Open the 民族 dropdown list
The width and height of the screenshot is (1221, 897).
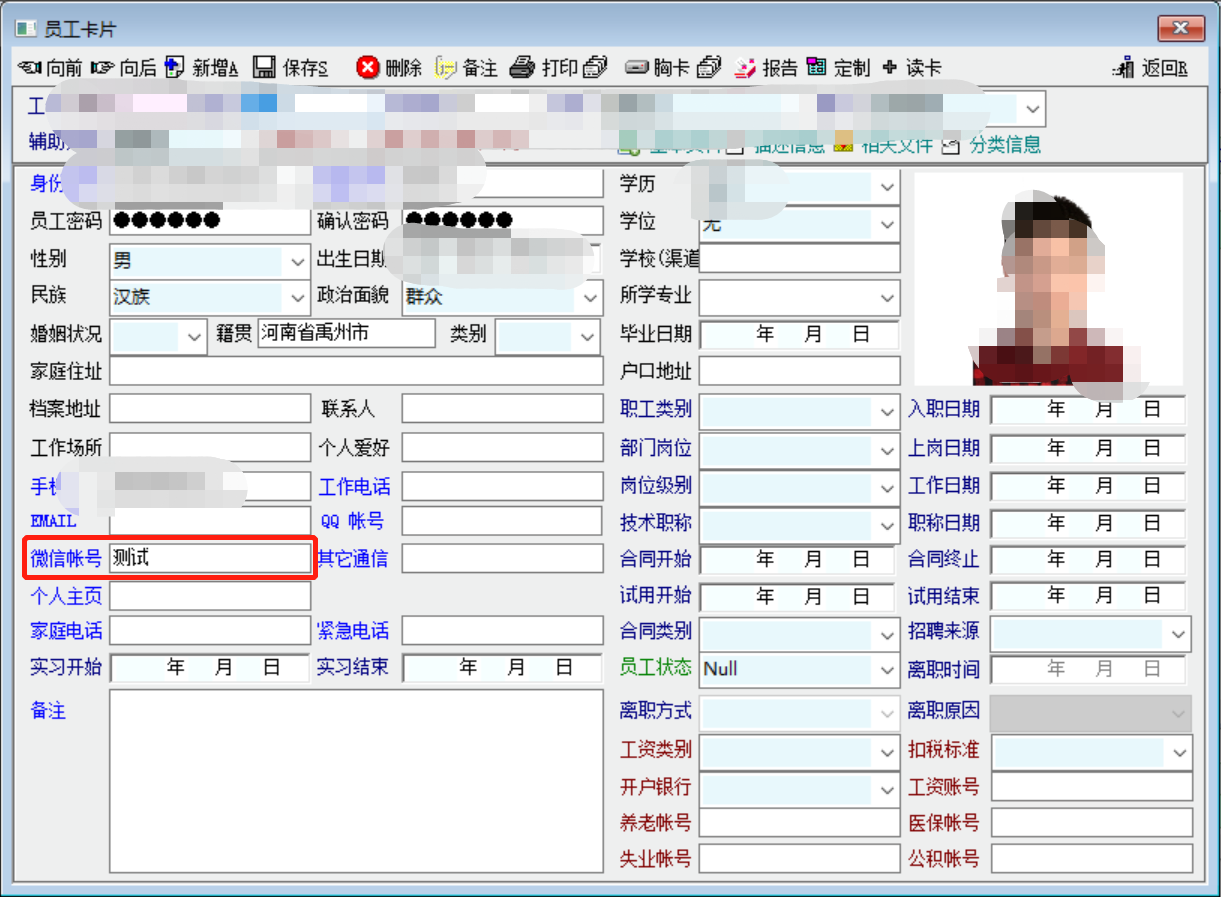(297, 298)
